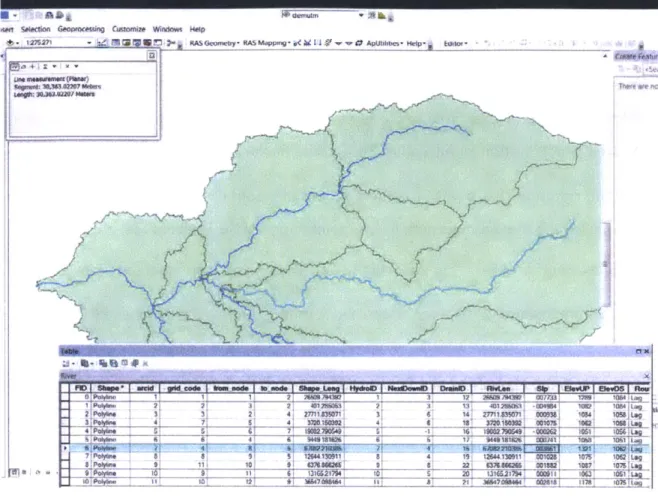Click the first HEC-GeoRAS tool icon after RAS Mapping
The image size is (658, 496).
pyautogui.click(x=297, y=43)
